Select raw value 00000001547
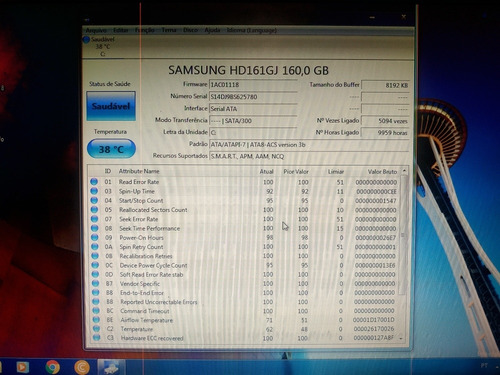 376,201
